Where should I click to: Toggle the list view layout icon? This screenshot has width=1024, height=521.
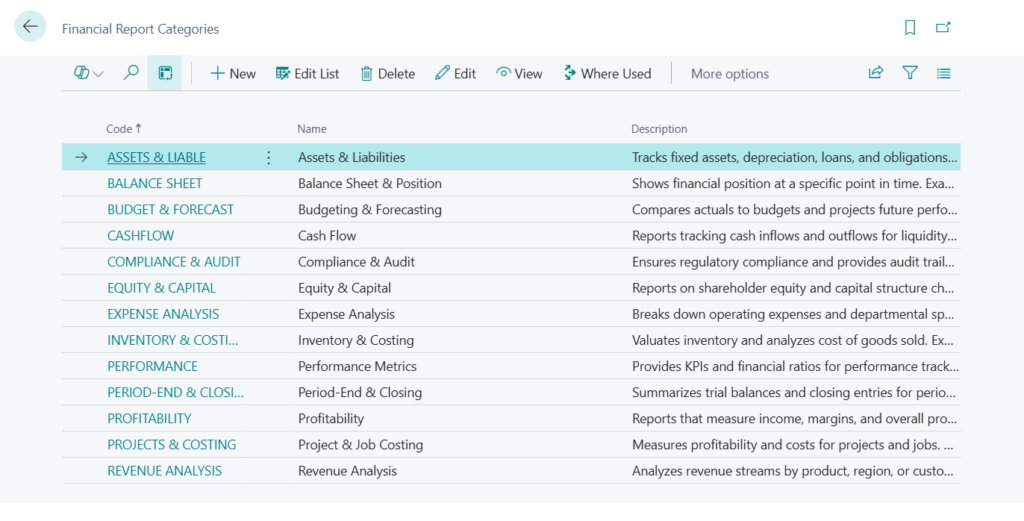point(944,73)
